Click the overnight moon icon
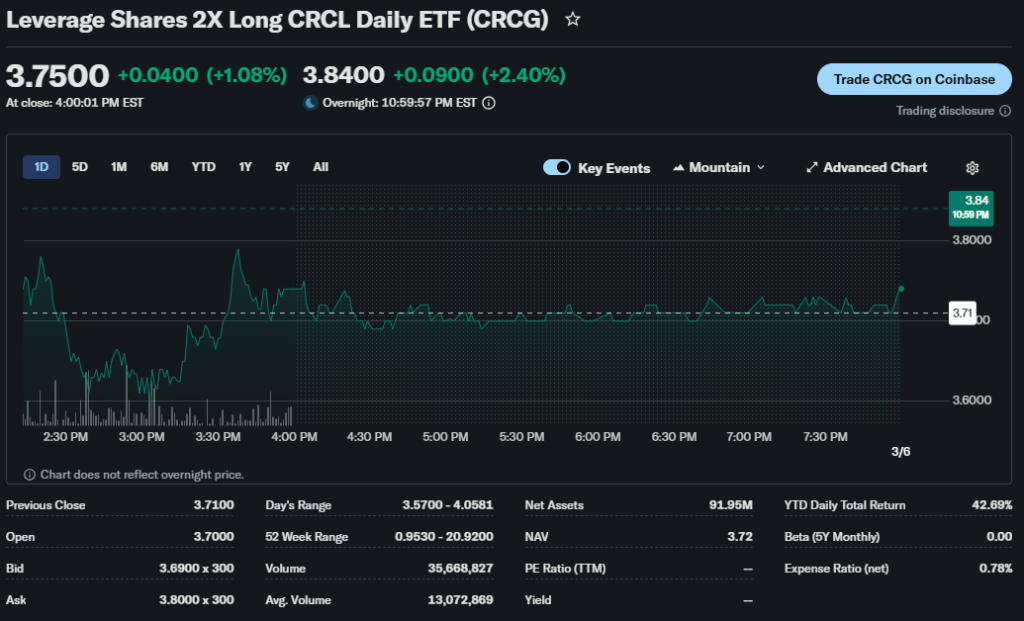Image resolution: width=1024 pixels, height=621 pixels. click(310, 102)
